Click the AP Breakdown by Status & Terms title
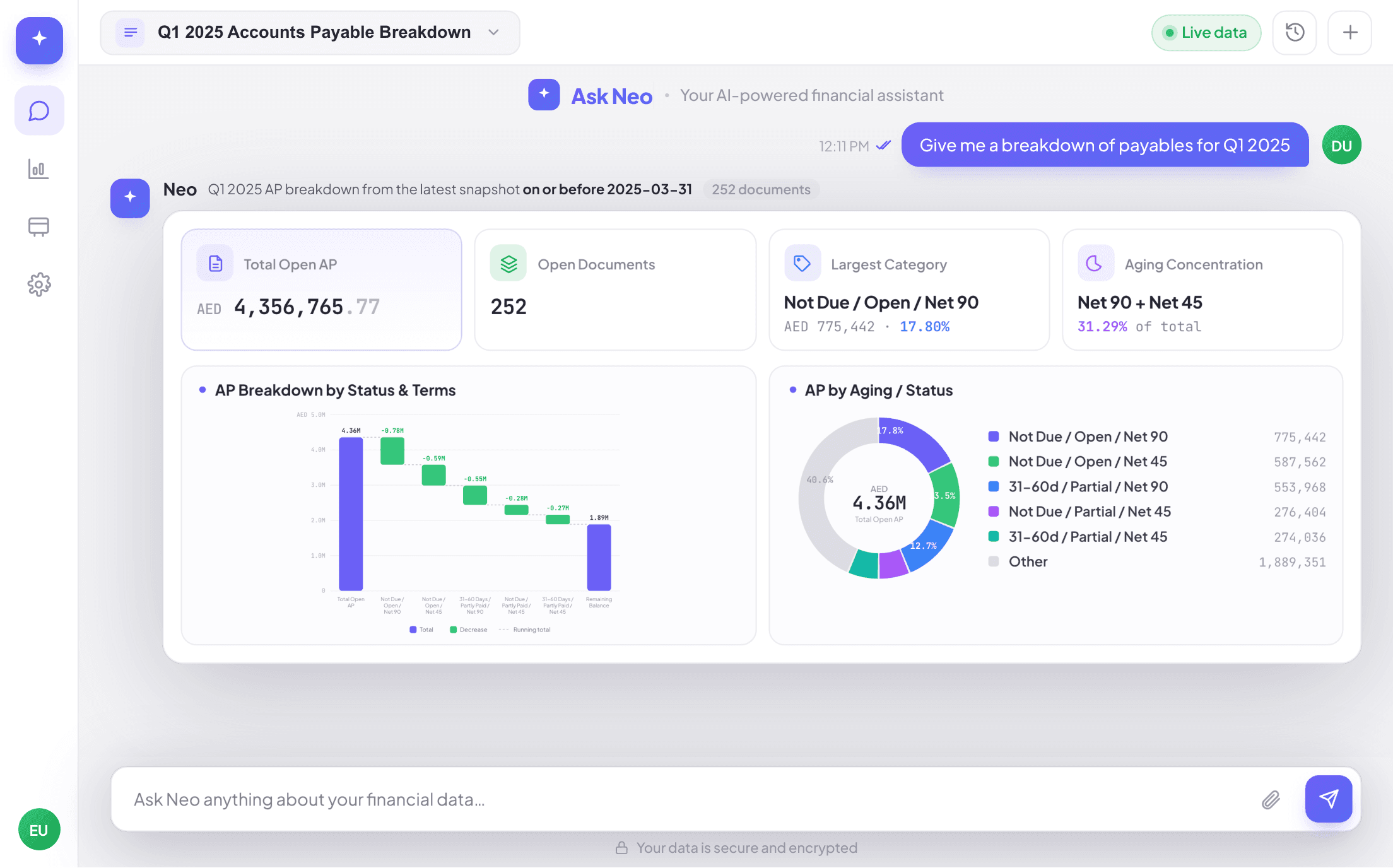The image size is (1393, 868). (335, 390)
